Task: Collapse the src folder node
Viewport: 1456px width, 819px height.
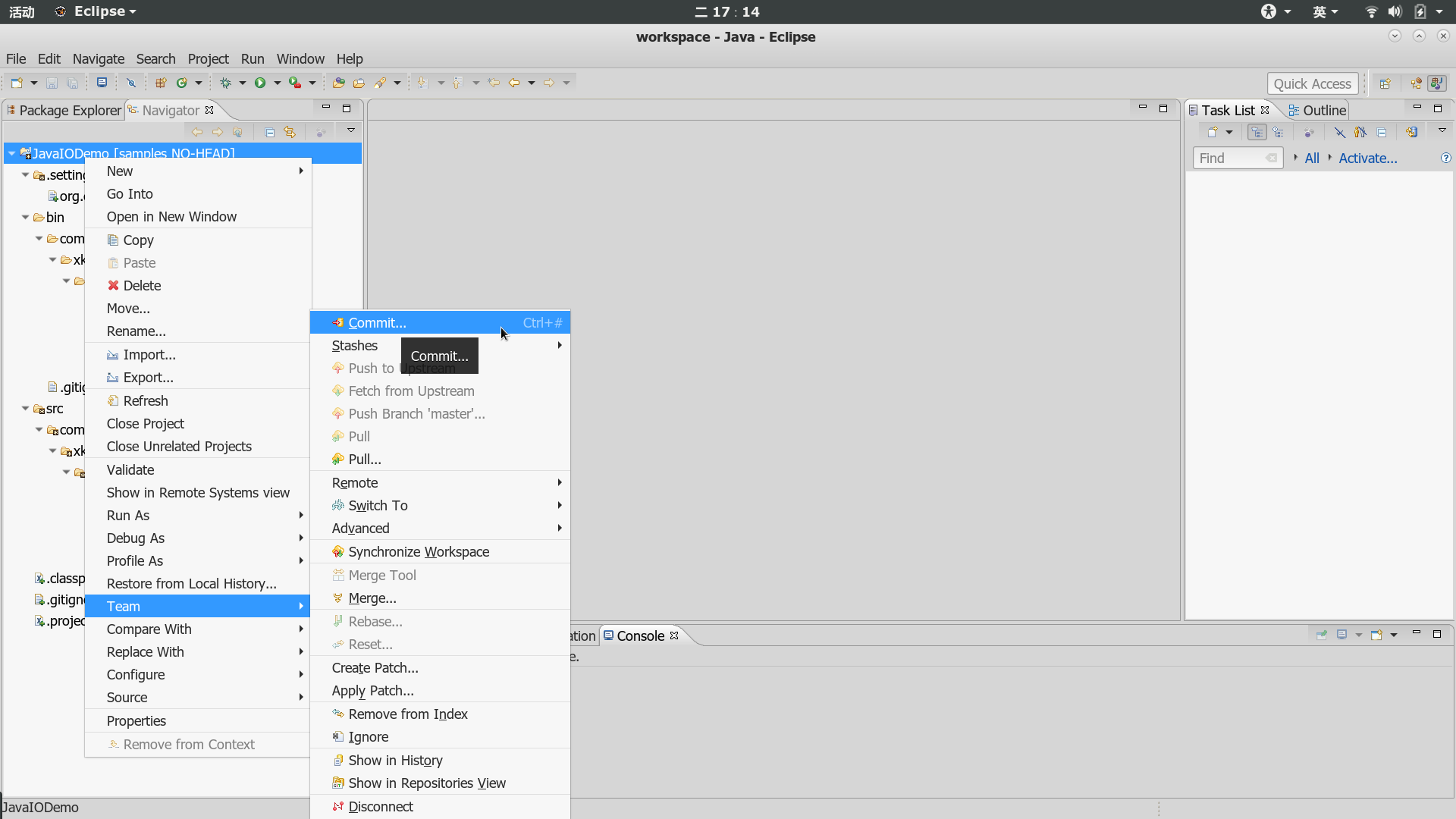Action: click(25, 408)
